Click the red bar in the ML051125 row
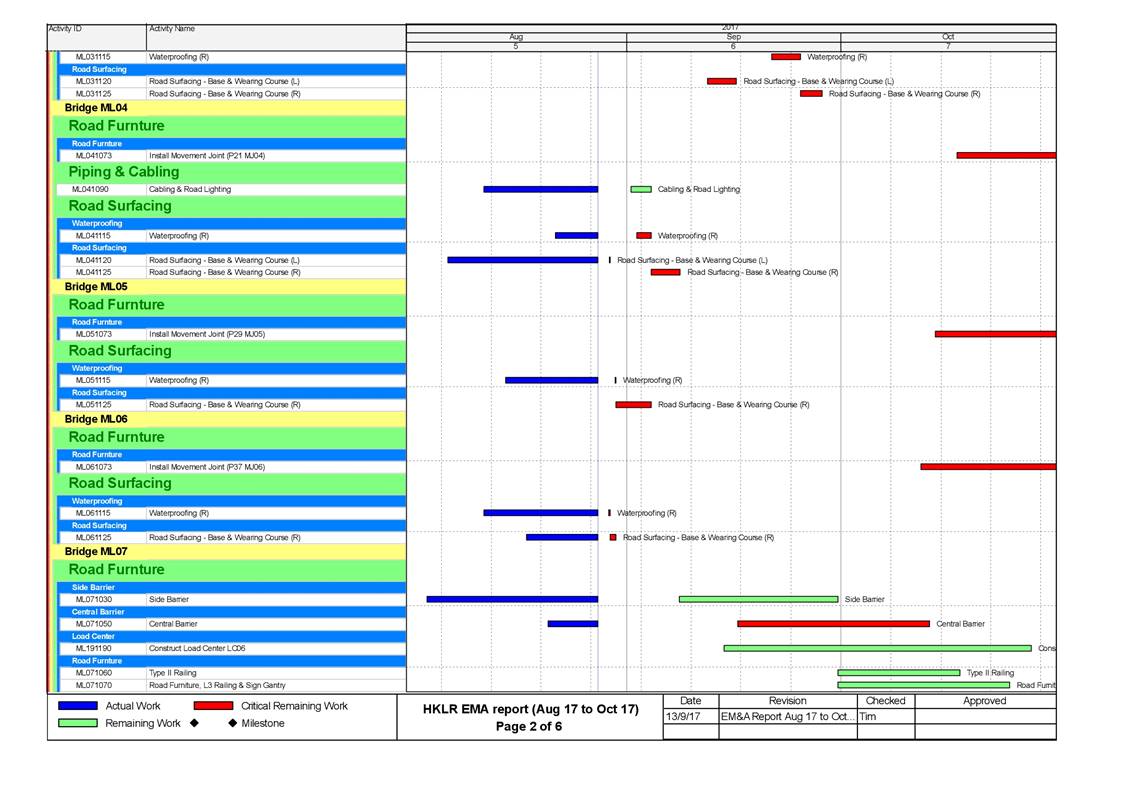The width and height of the screenshot is (1123, 793). 634,405
